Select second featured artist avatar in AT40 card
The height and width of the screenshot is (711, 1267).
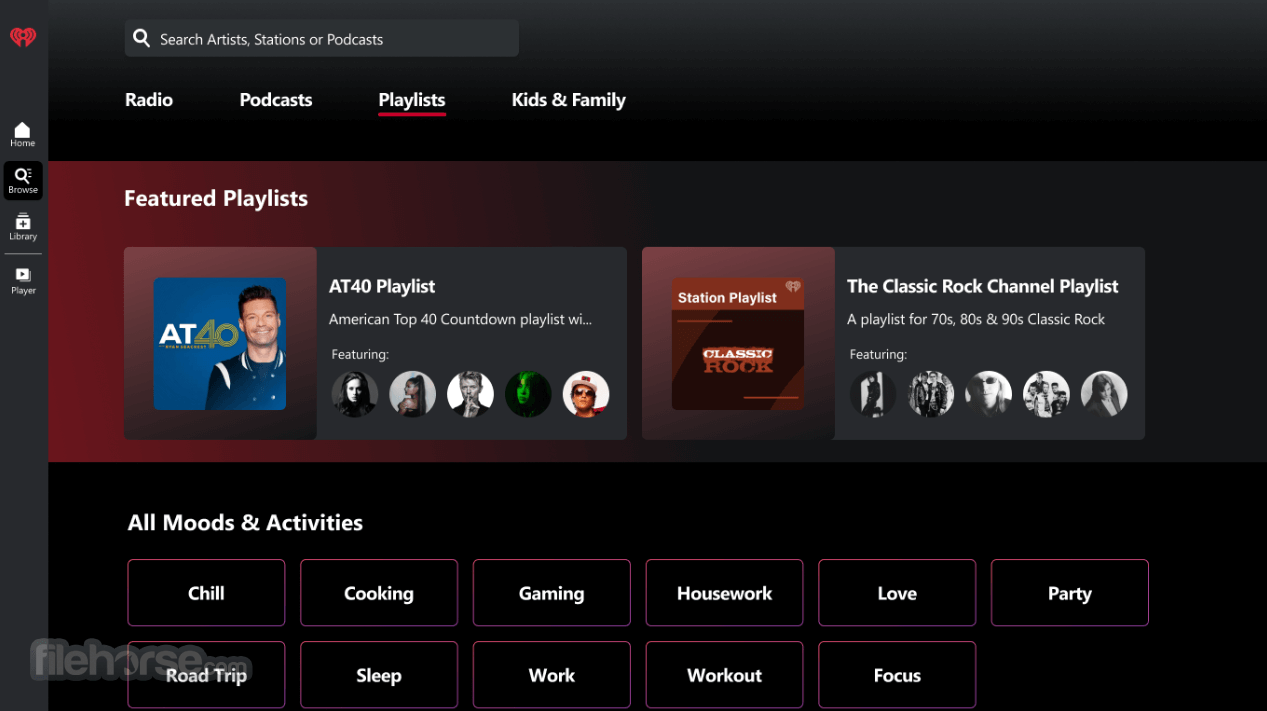413,394
